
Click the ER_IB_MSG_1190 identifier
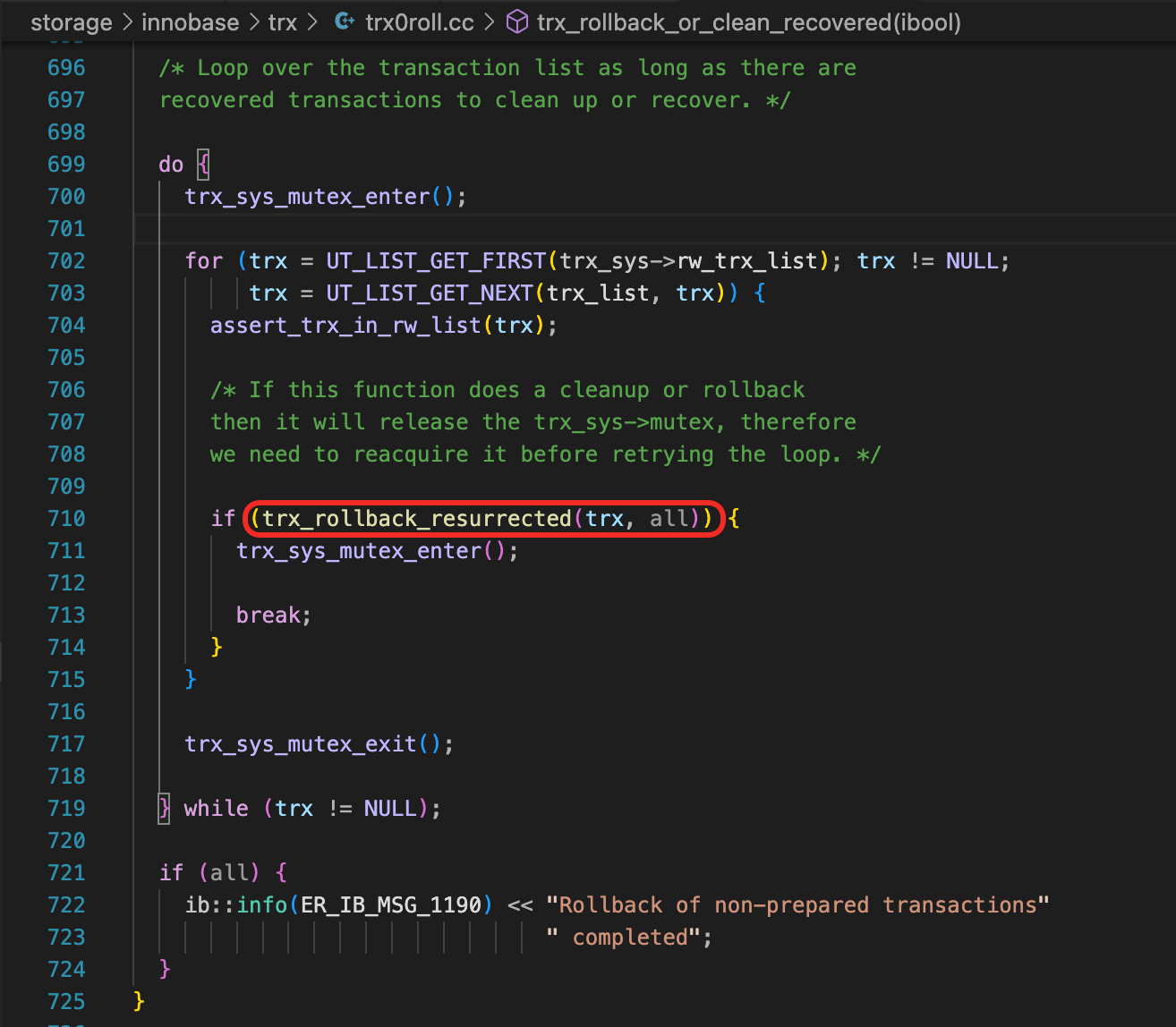(x=391, y=905)
